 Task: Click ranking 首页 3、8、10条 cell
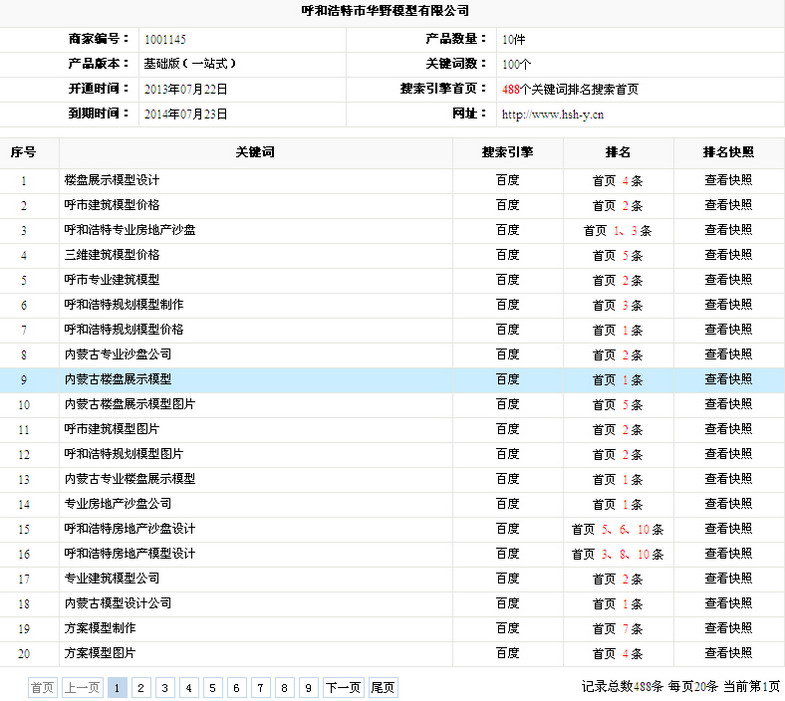(618, 555)
